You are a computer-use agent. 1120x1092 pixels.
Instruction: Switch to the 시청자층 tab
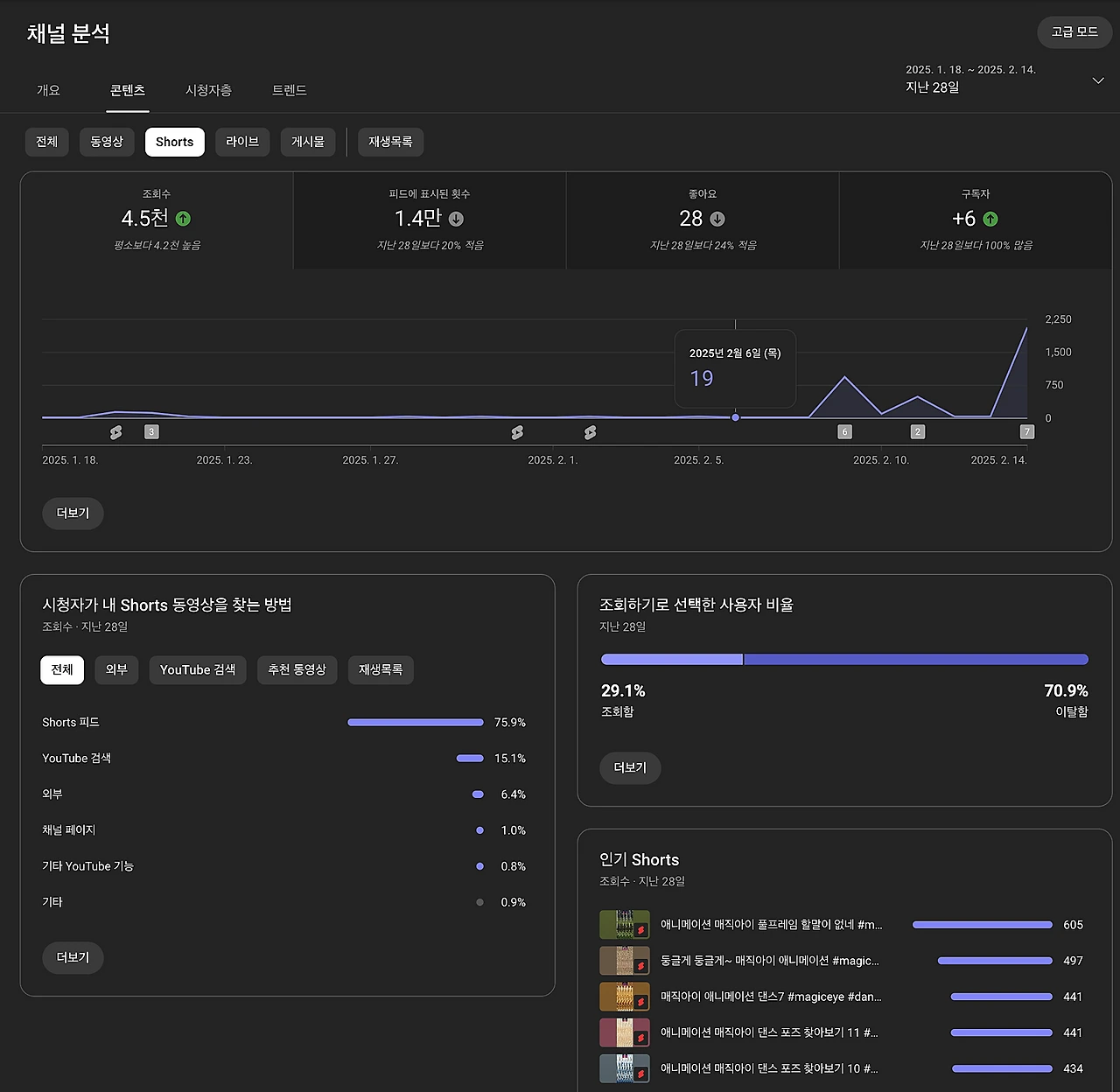tap(208, 90)
